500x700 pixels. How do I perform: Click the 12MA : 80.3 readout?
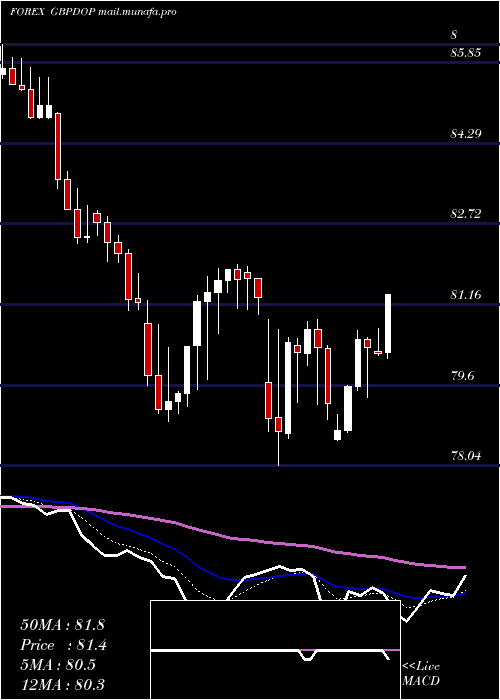[62, 684]
